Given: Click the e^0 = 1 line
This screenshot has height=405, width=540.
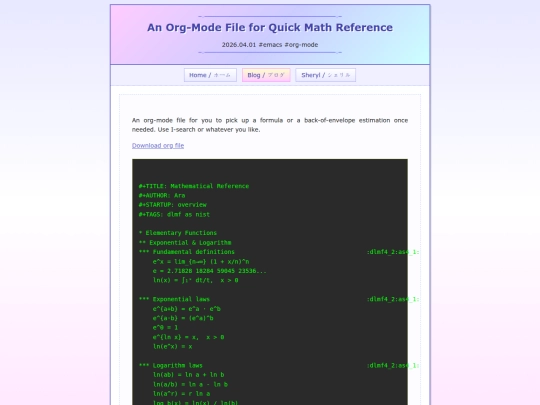Looking at the screenshot, I should click(165, 328).
